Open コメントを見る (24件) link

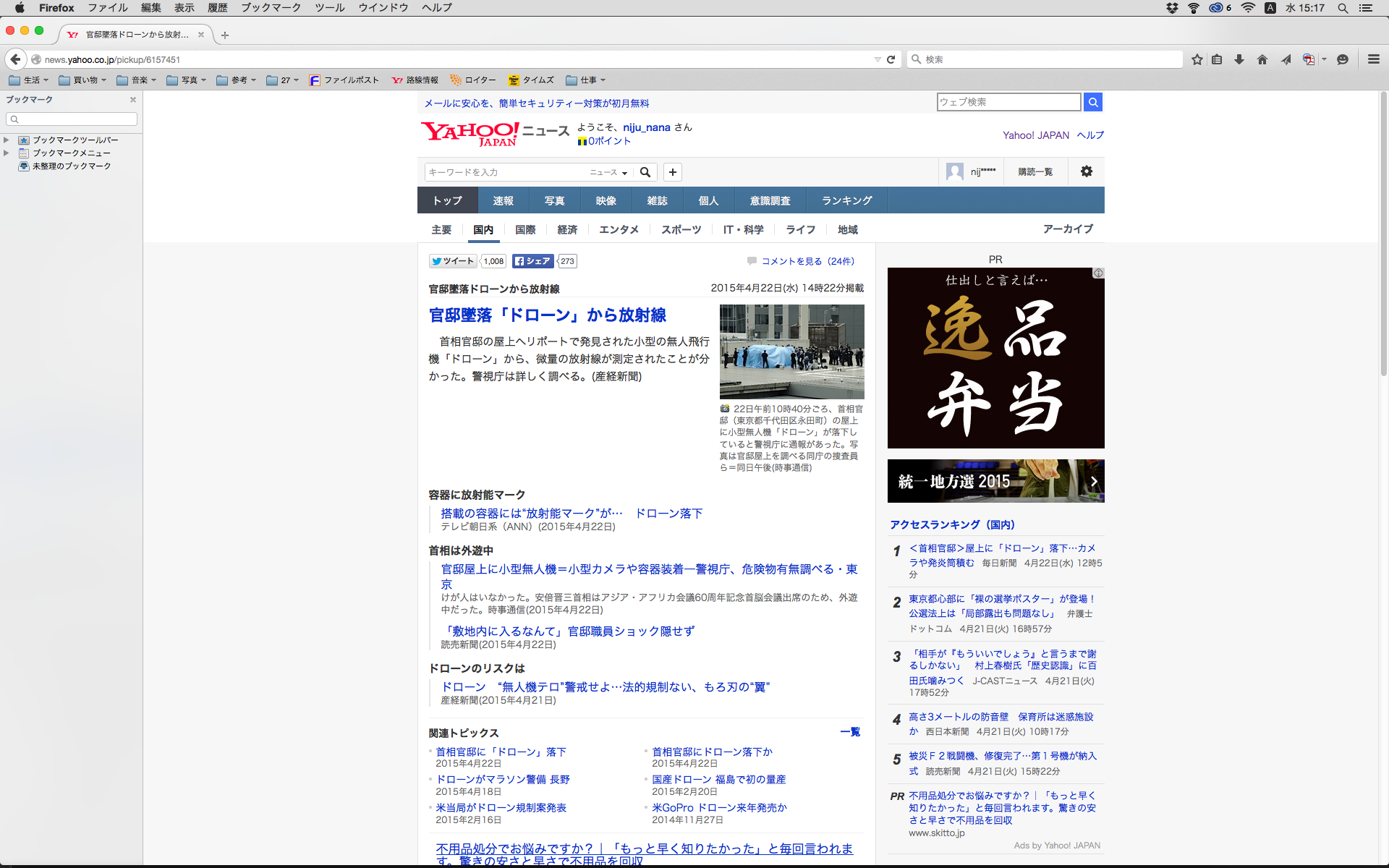[807, 261]
